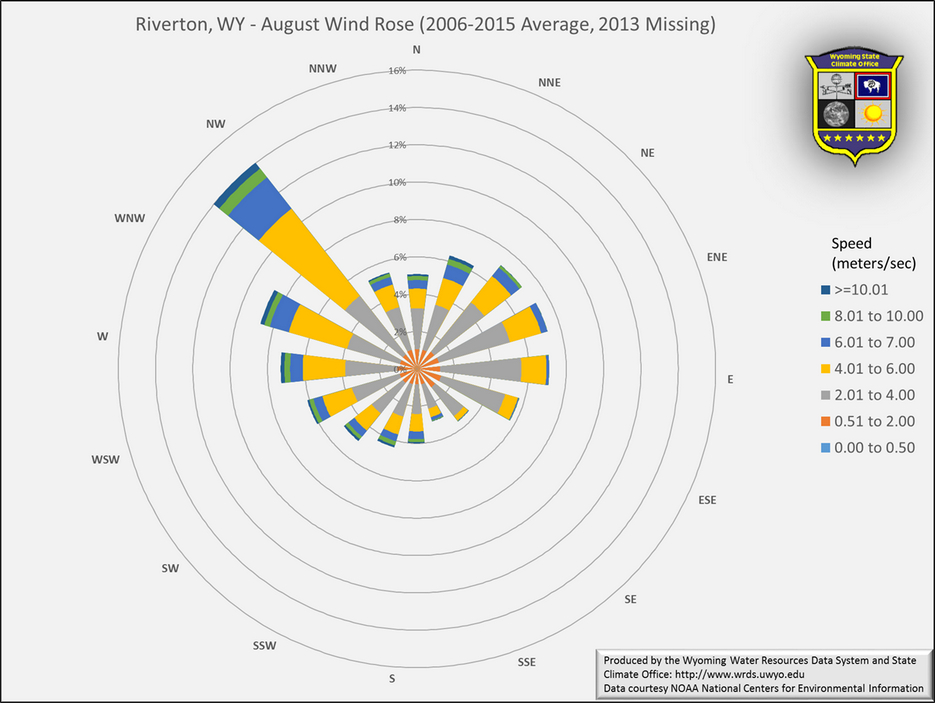Viewport: 935px width, 703px height.
Task: Select the yellow segment of the north-northeast bar
Action: [450, 293]
